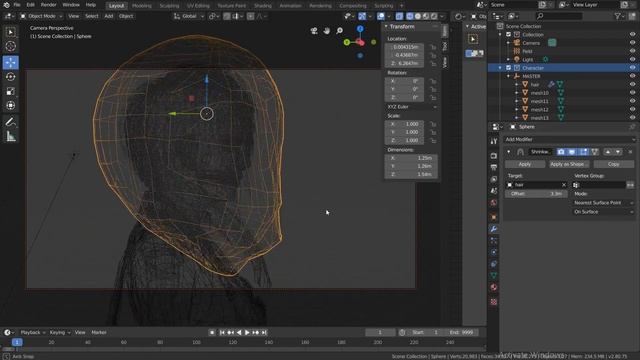The image size is (640, 360).
Task: Open Object Data properties tab icon
Action: coord(493,276)
